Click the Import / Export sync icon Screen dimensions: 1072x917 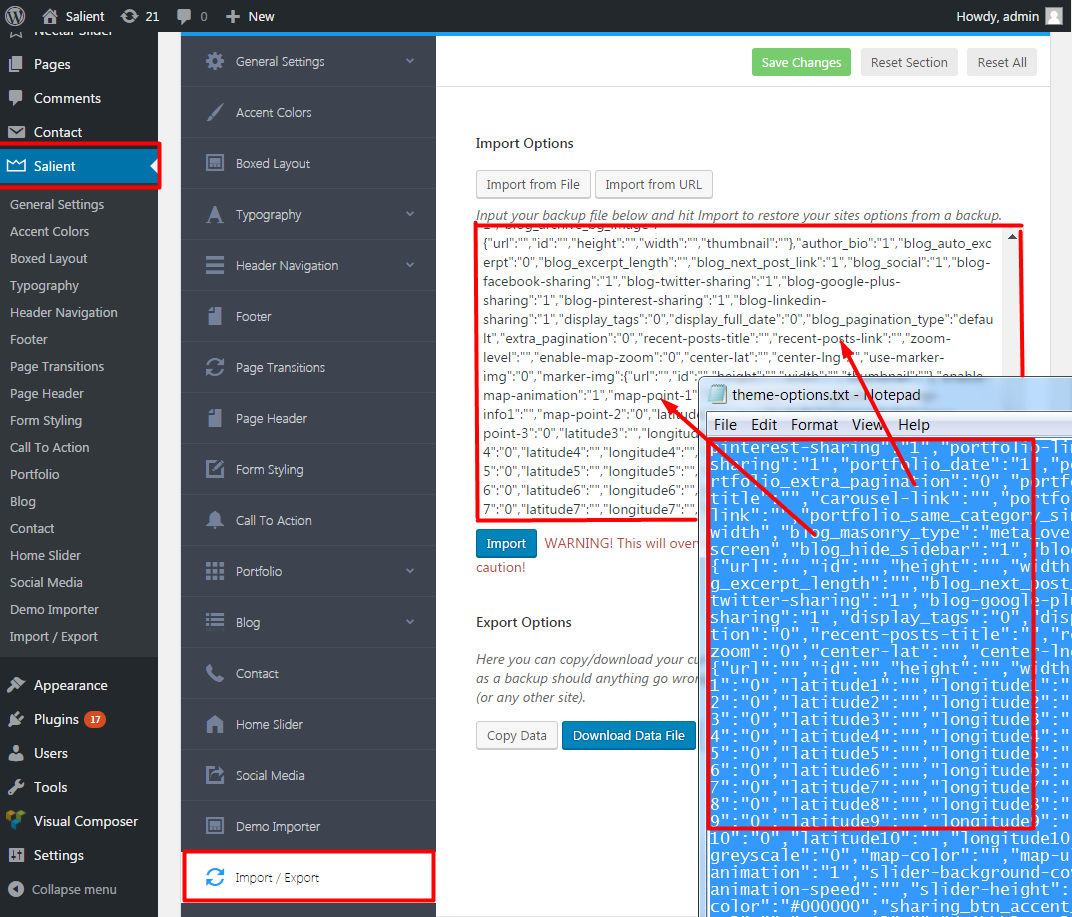215,877
